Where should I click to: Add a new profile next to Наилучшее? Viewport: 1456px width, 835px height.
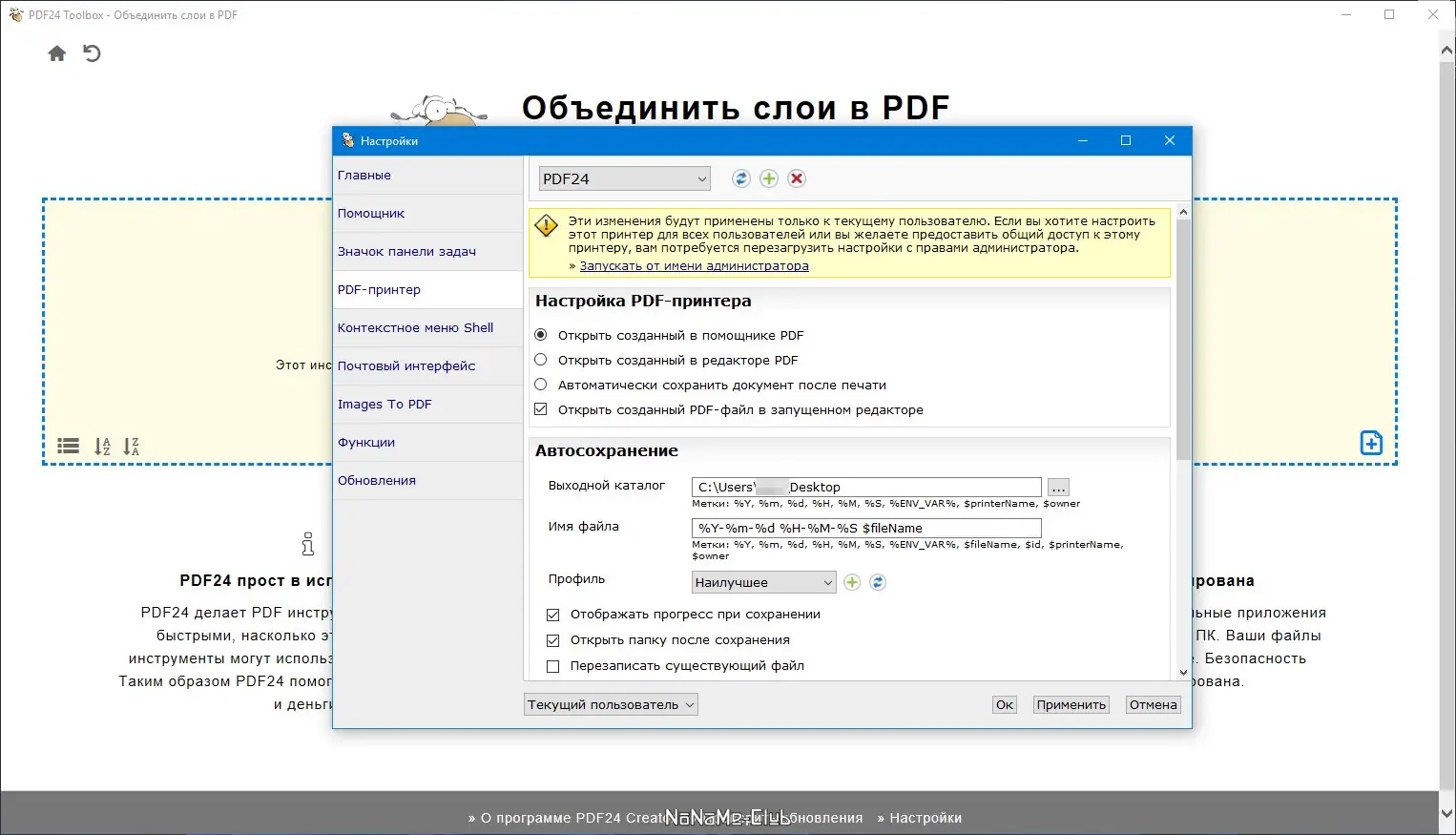[852, 582]
